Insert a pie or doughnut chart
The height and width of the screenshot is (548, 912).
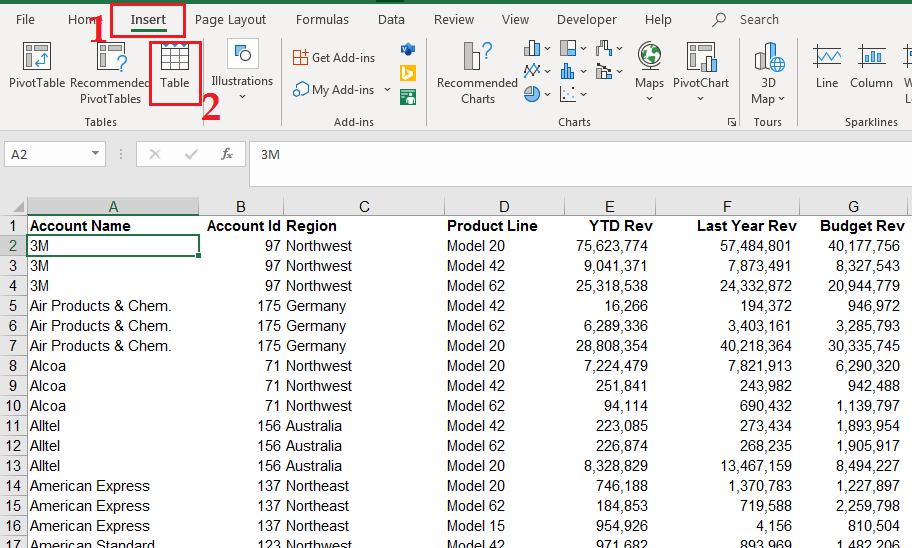532,94
